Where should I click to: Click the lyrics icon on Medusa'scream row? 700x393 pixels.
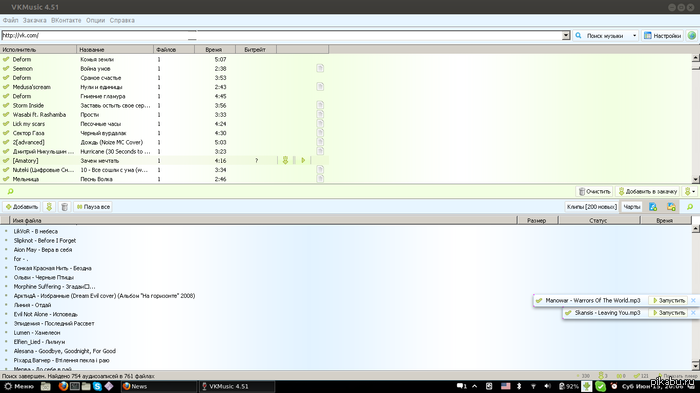(x=320, y=87)
